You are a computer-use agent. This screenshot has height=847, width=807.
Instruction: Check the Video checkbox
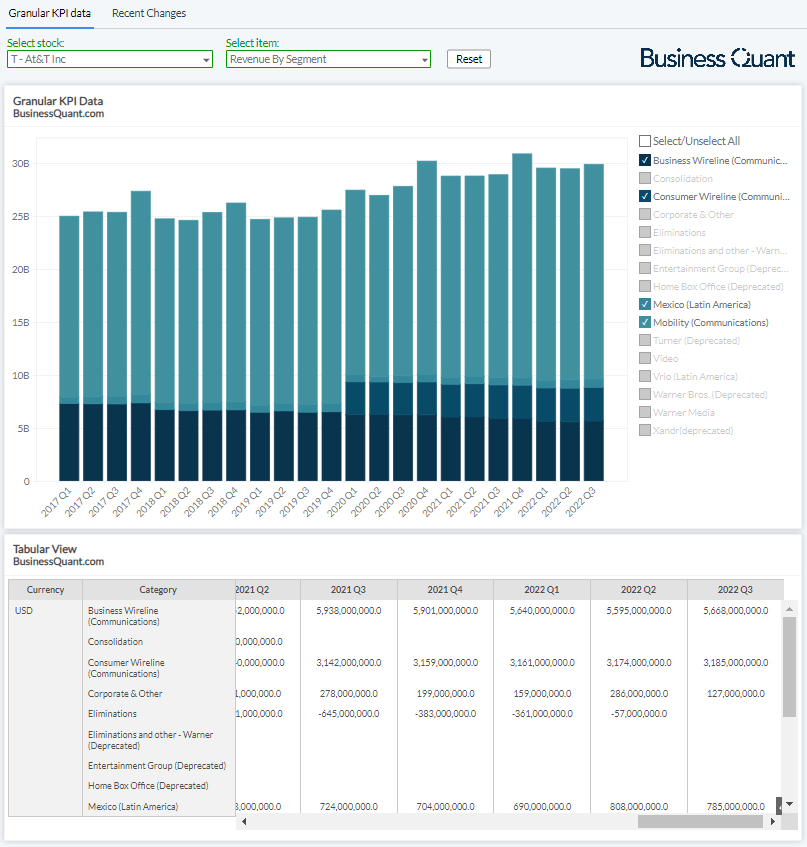pos(644,358)
